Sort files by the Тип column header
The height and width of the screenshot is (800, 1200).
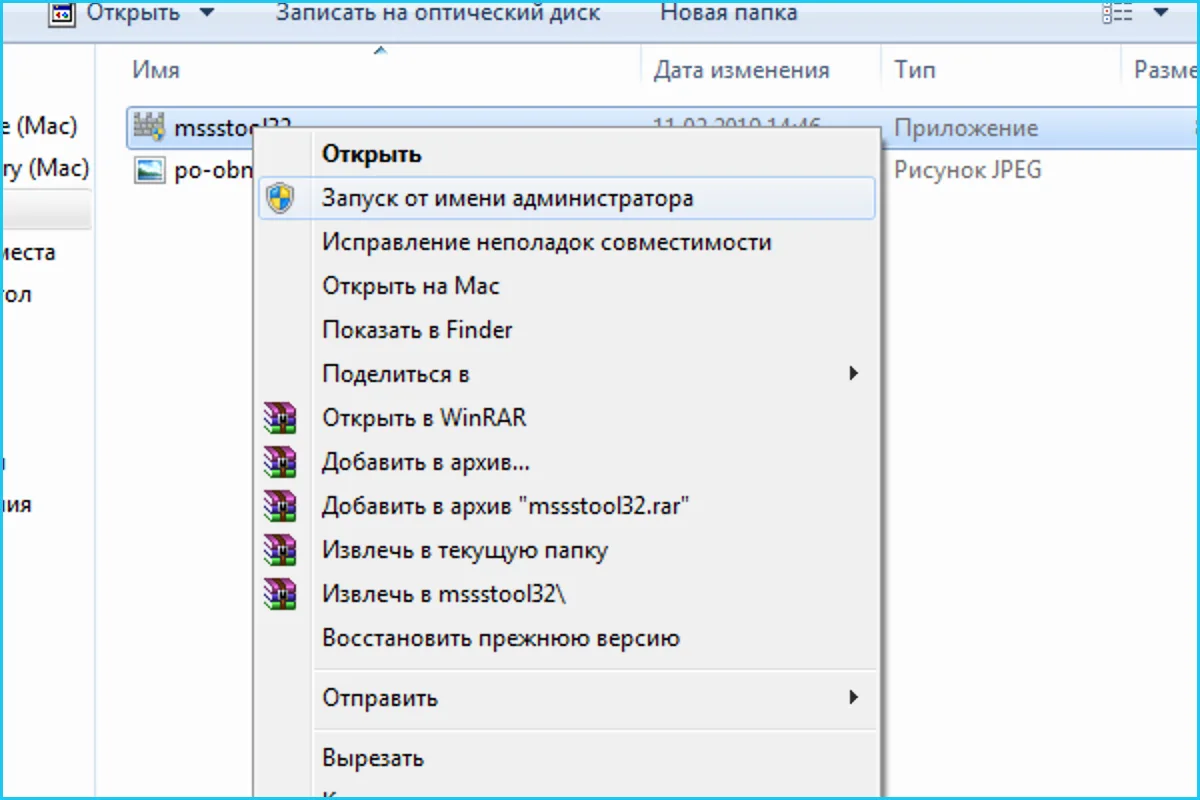pos(915,70)
